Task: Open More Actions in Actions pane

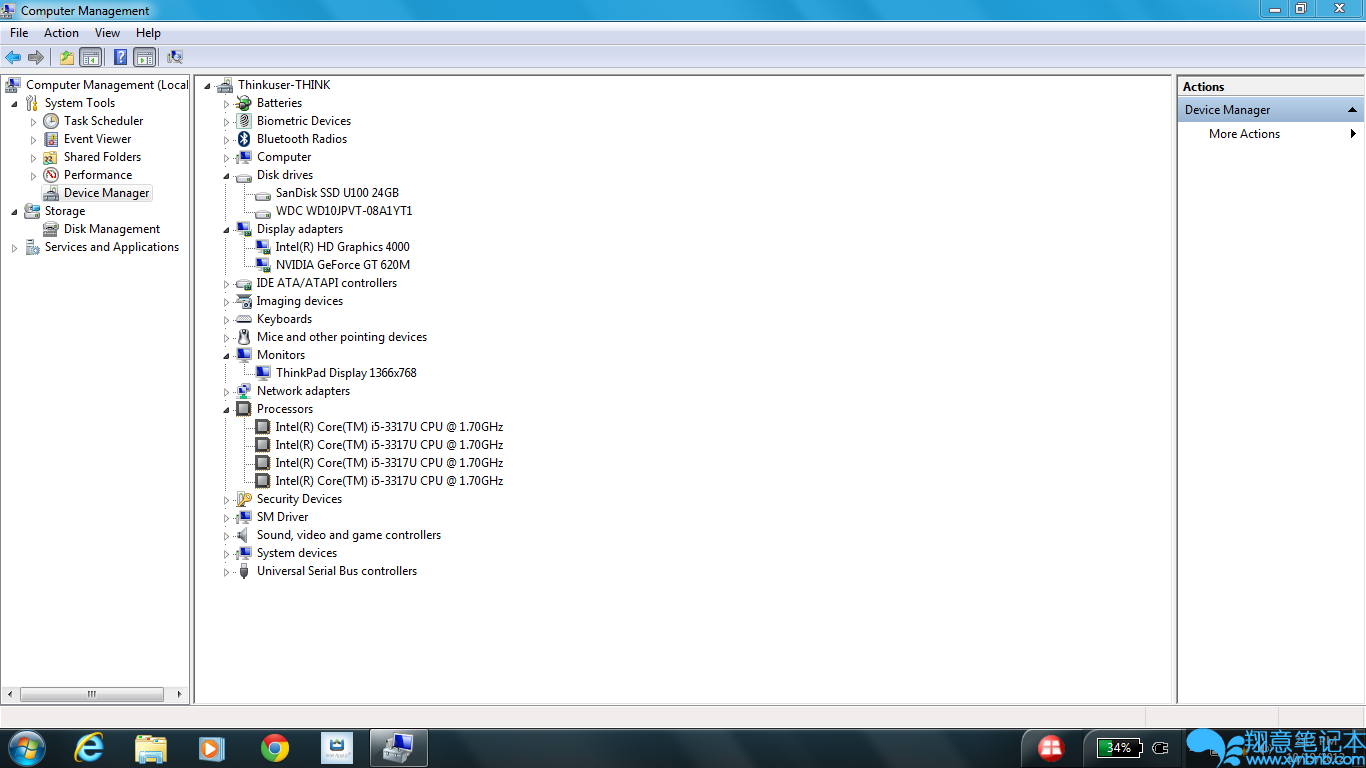Action: point(1244,134)
